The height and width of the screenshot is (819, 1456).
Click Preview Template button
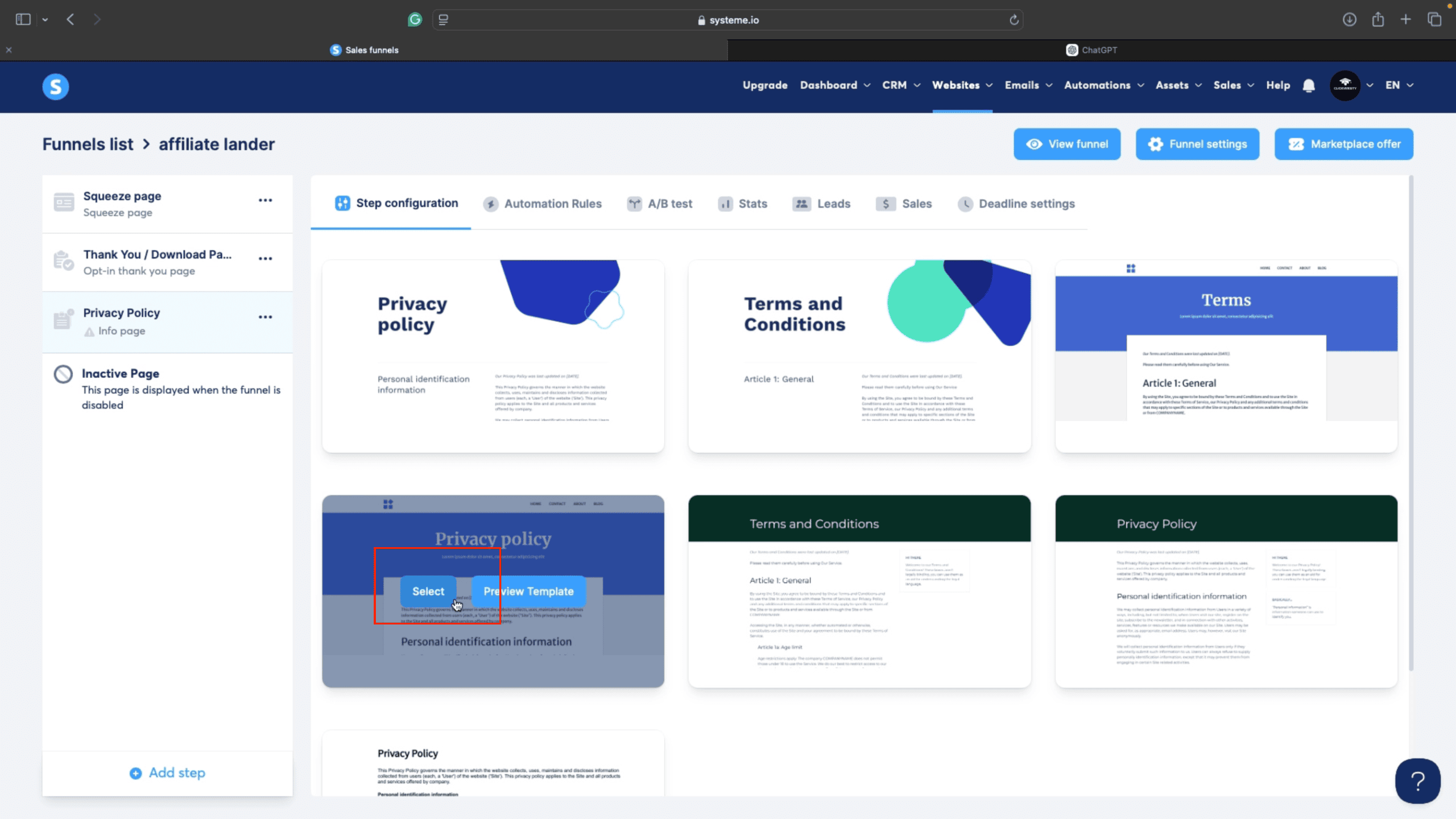click(x=528, y=591)
